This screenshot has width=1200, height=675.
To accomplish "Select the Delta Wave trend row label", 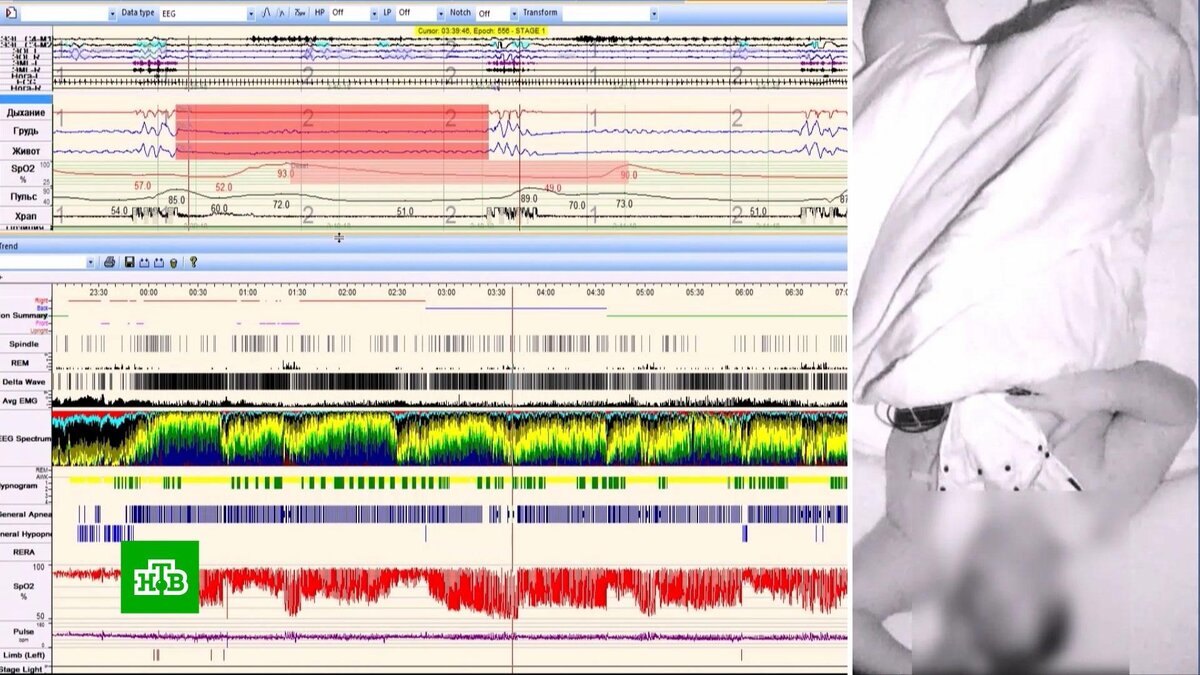I will [x=25, y=382].
